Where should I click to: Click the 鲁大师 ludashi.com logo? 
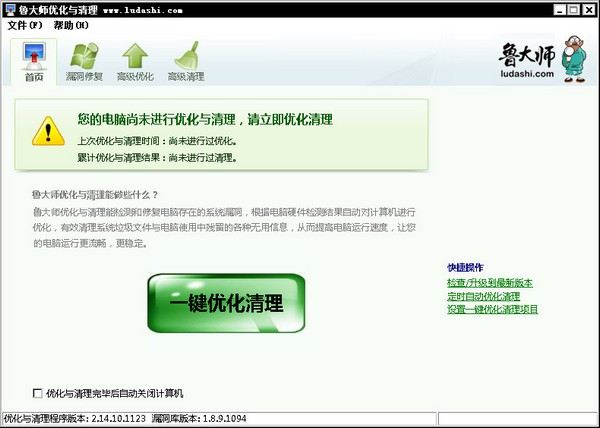[x=527, y=60]
